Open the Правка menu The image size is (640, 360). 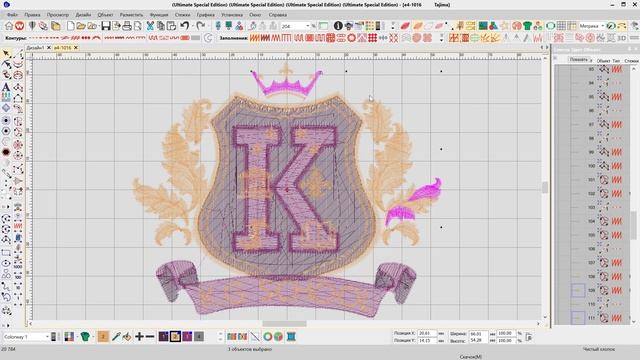32,15
